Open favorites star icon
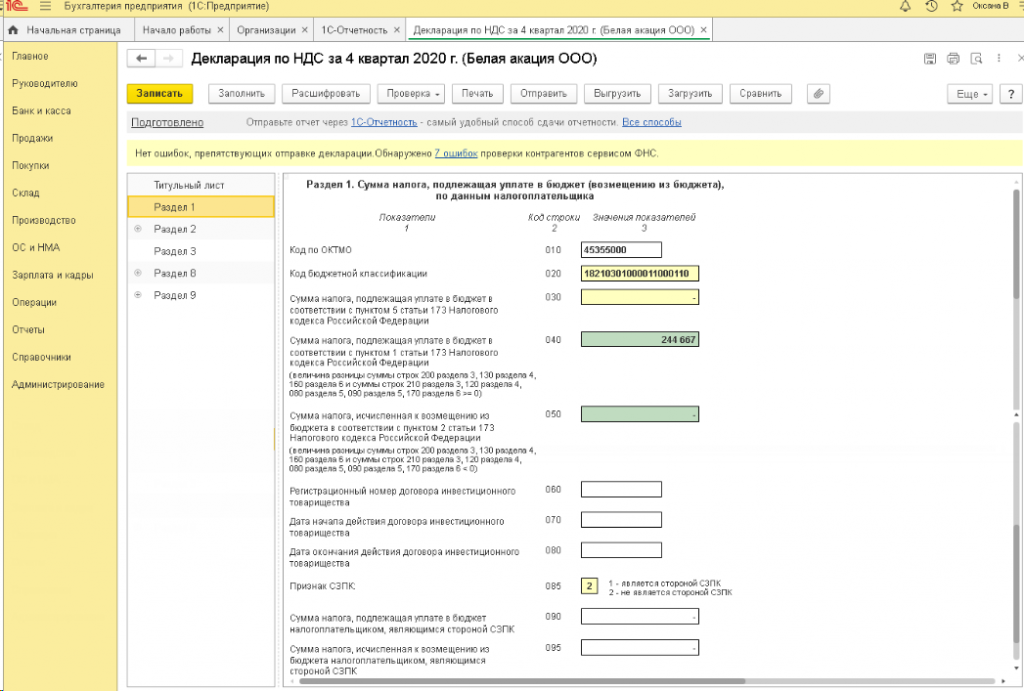This screenshot has width=1024, height=691. tap(957, 6)
